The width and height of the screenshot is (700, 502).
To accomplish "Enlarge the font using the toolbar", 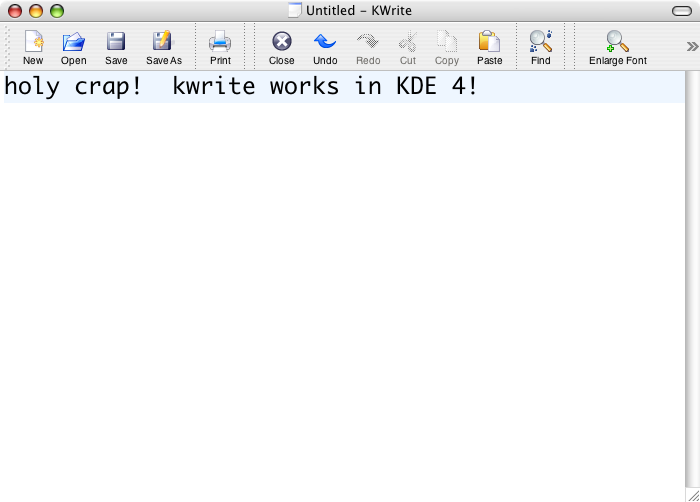I will [618, 47].
